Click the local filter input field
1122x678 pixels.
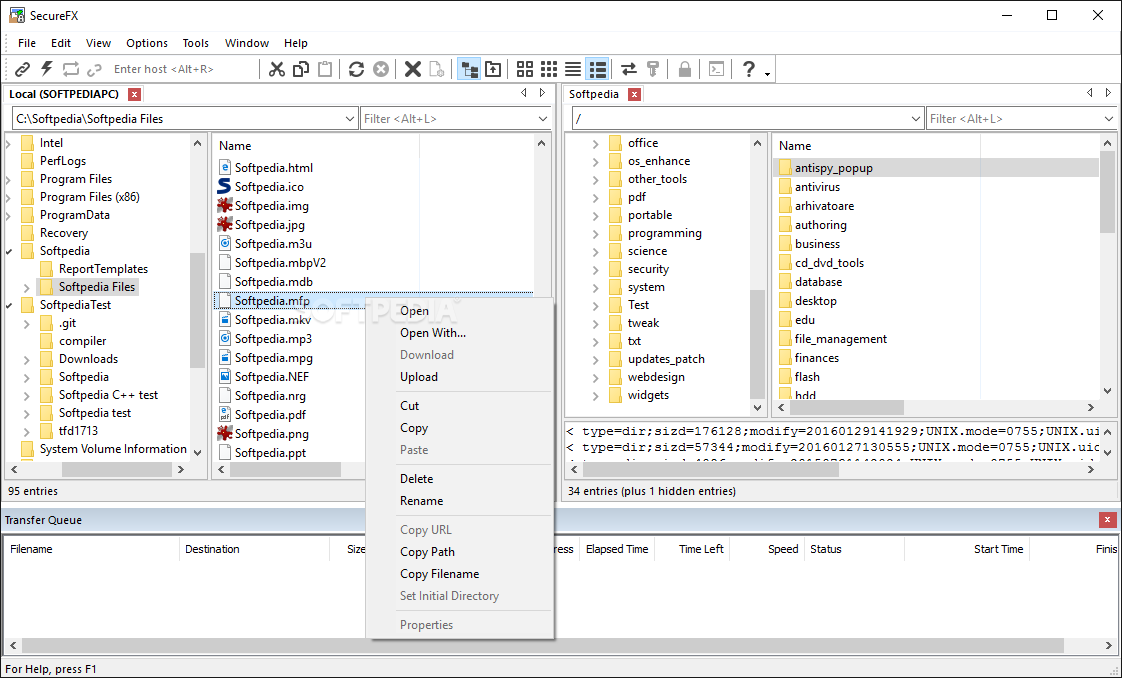tap(449, 119)
